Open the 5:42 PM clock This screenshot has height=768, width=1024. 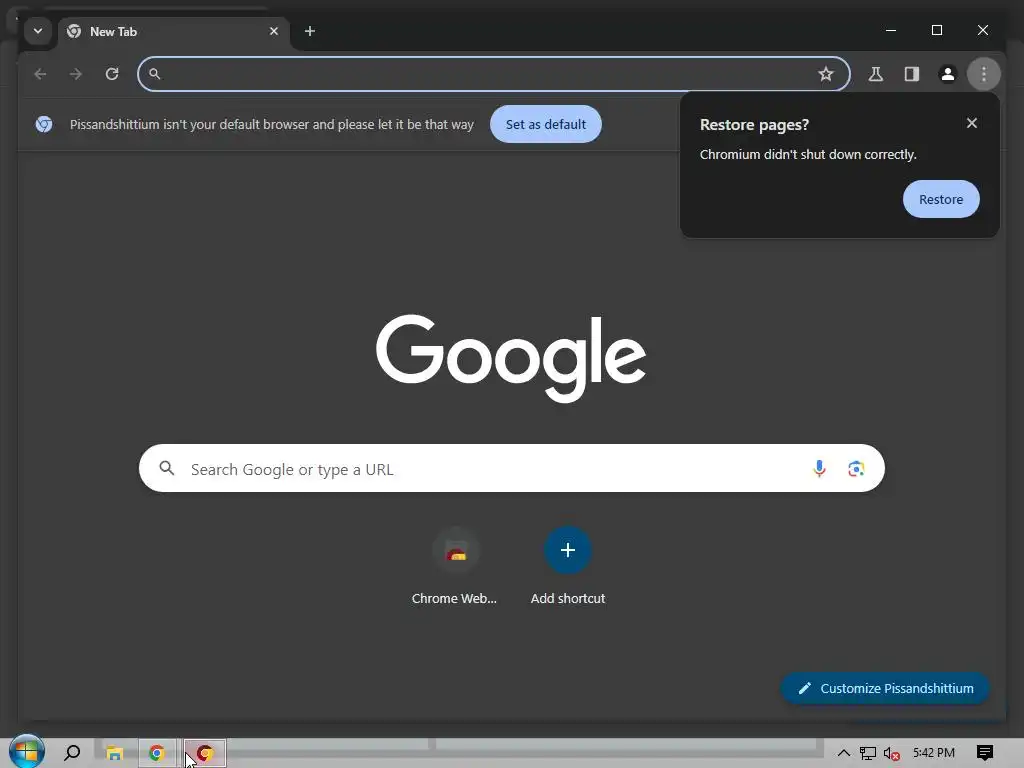coord(934,753)
